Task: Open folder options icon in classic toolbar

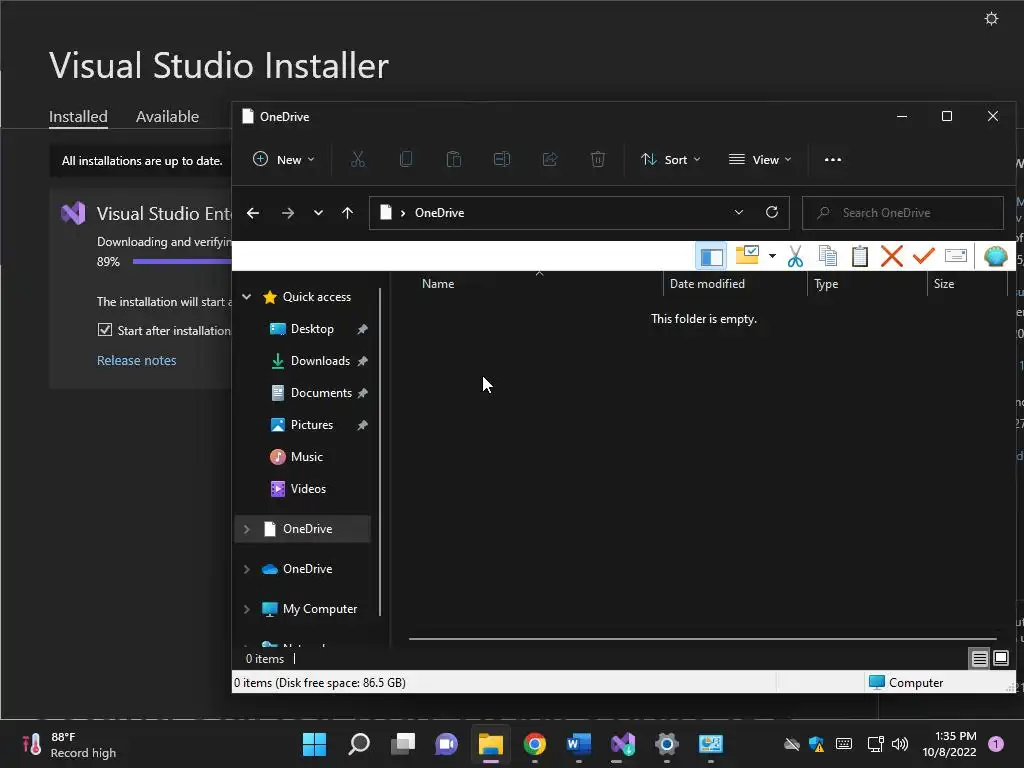Action: pos(747,255)
